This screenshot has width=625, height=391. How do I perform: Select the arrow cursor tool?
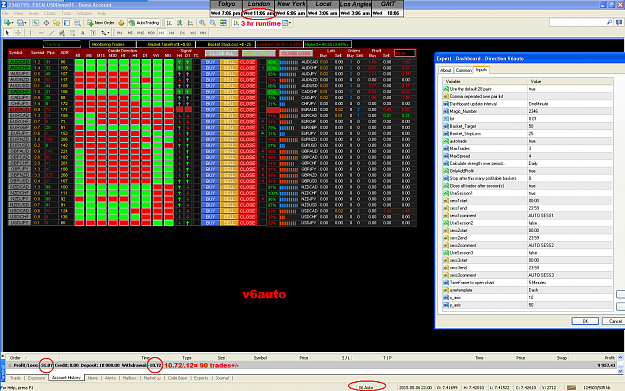point(7,33)
